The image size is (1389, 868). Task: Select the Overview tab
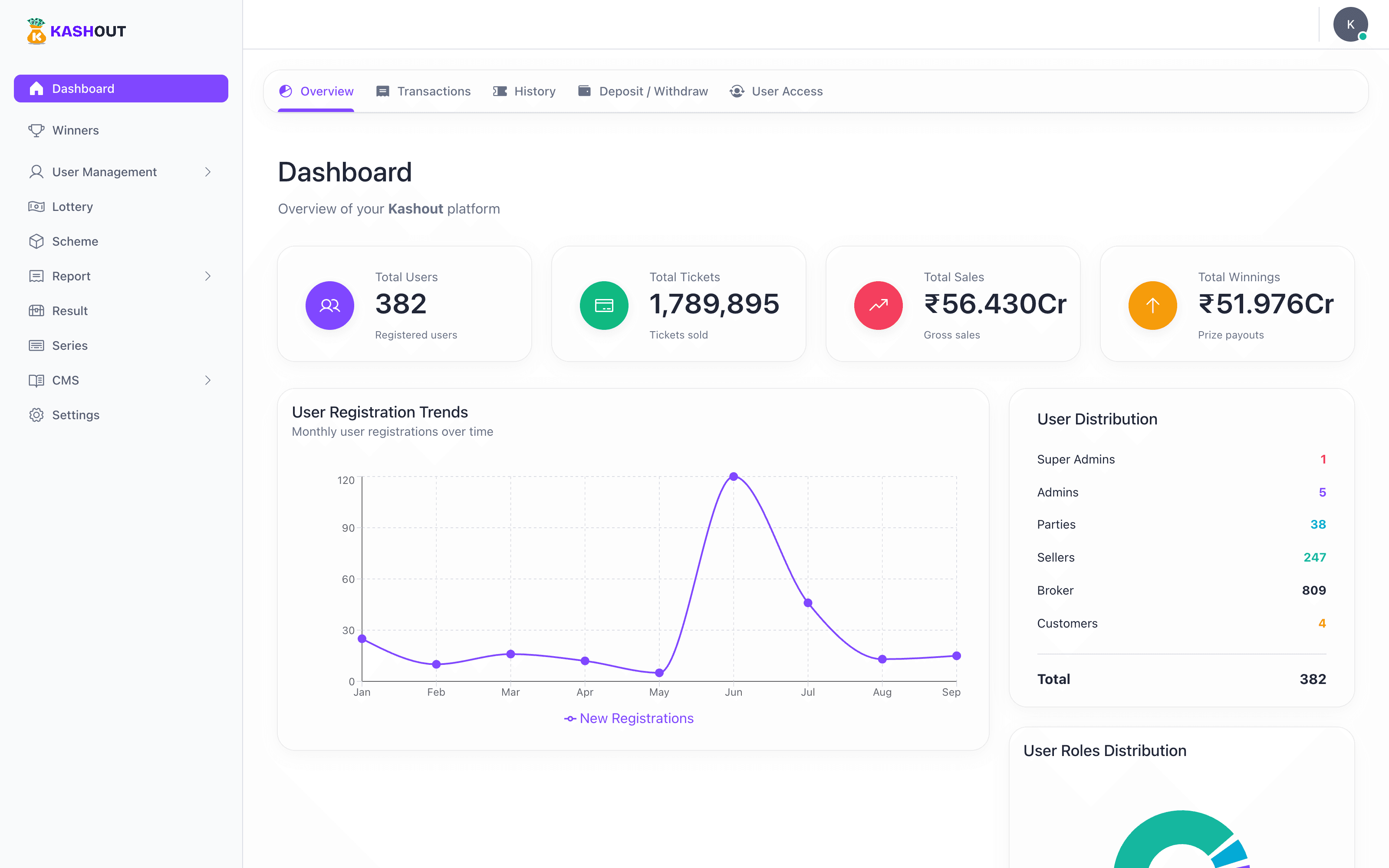316,91
